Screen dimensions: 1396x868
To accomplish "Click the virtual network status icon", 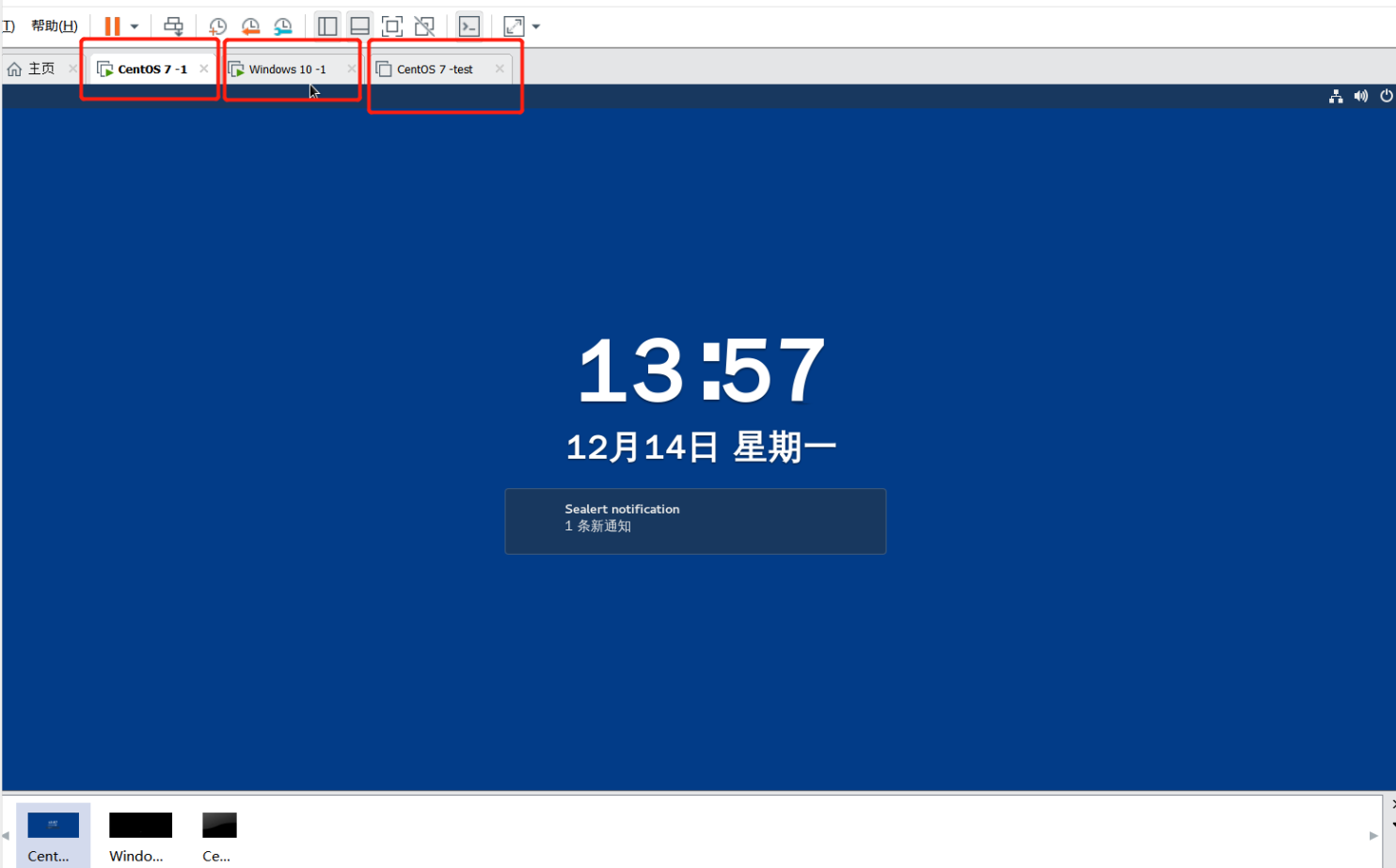I will coord(1336,95).
